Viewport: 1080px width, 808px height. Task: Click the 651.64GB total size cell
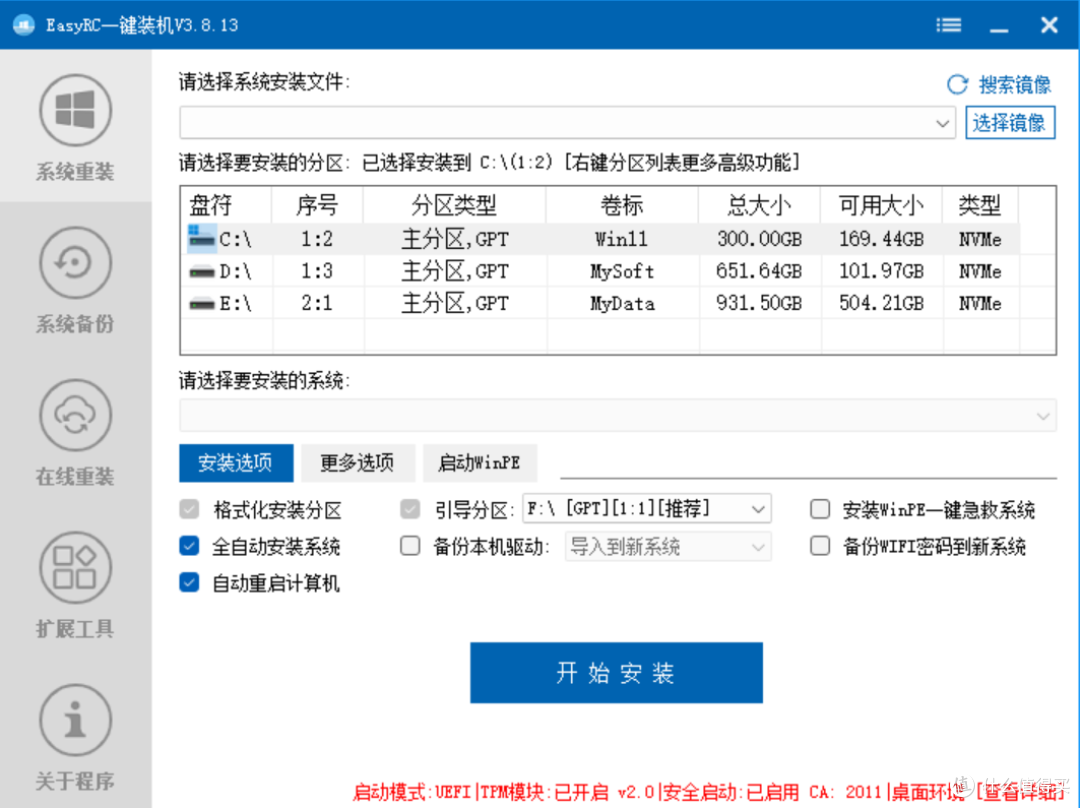tap(759, 271)
